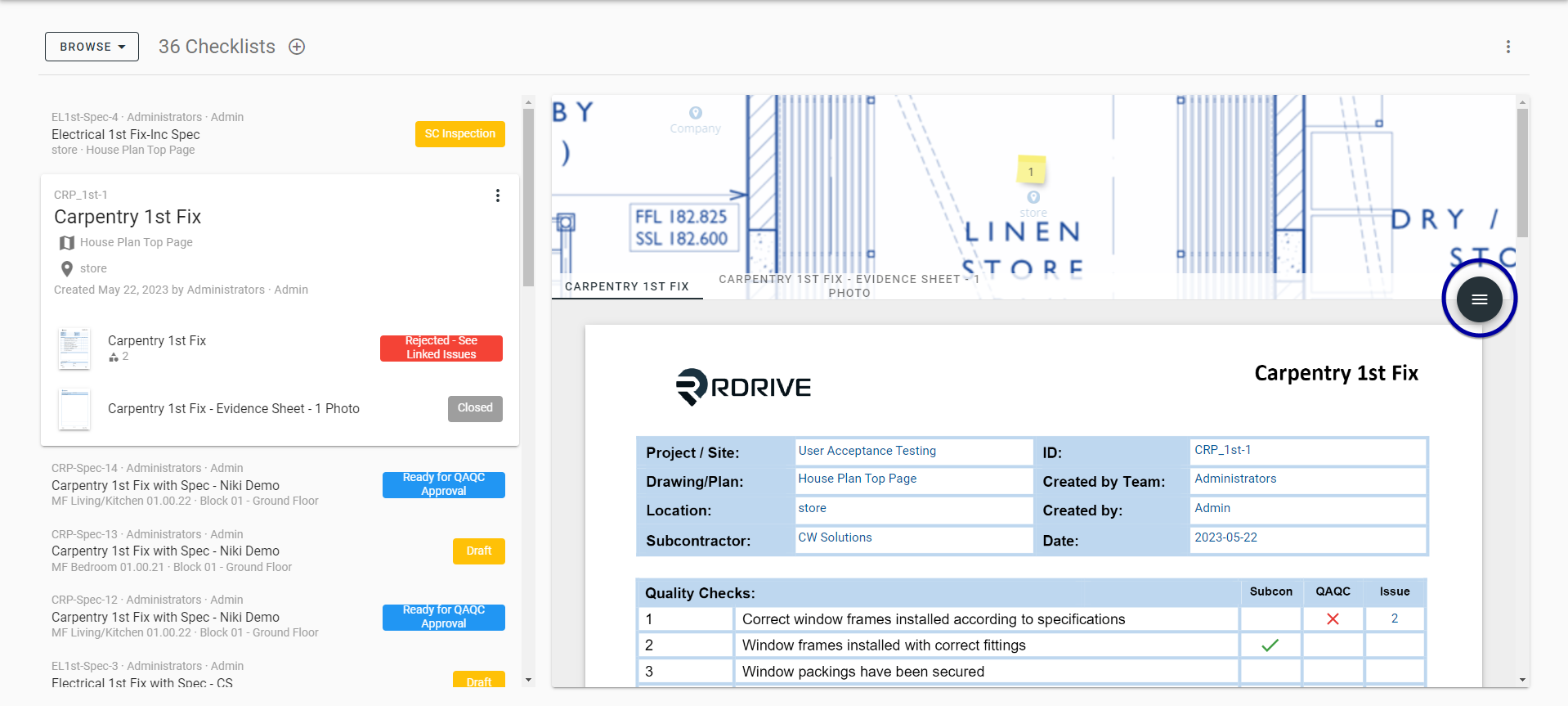Screen dimensions: 1568x706
Task: Select the store location pin on plan
Action: pyautogui.click(x=1033, y=197)
